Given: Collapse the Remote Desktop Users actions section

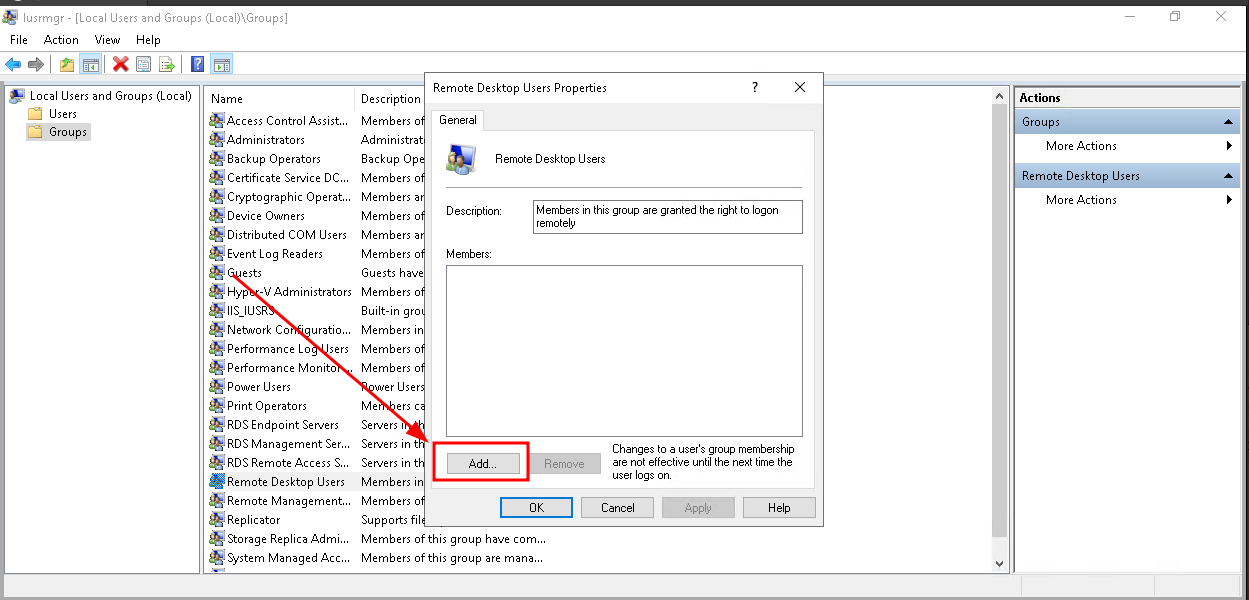Looking at the screenshot, I should coord(1230,176).
